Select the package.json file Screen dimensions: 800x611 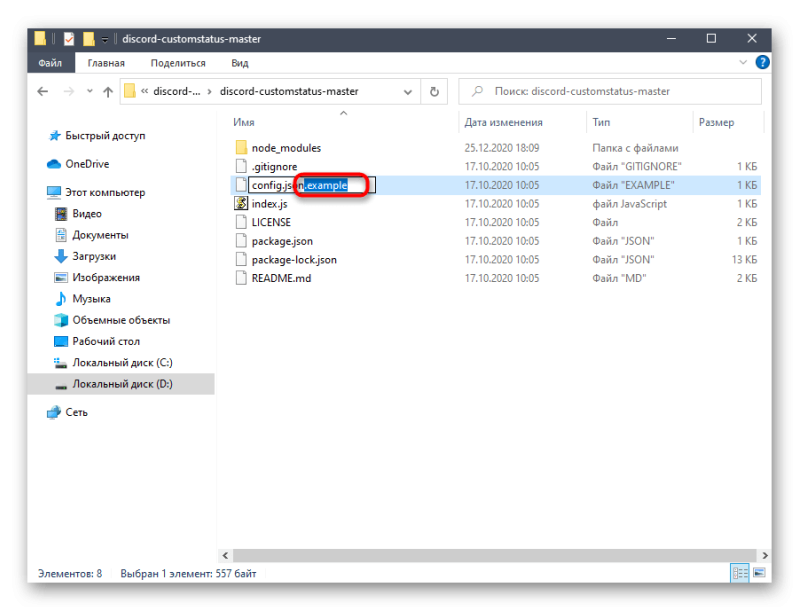tap(282, 241)
